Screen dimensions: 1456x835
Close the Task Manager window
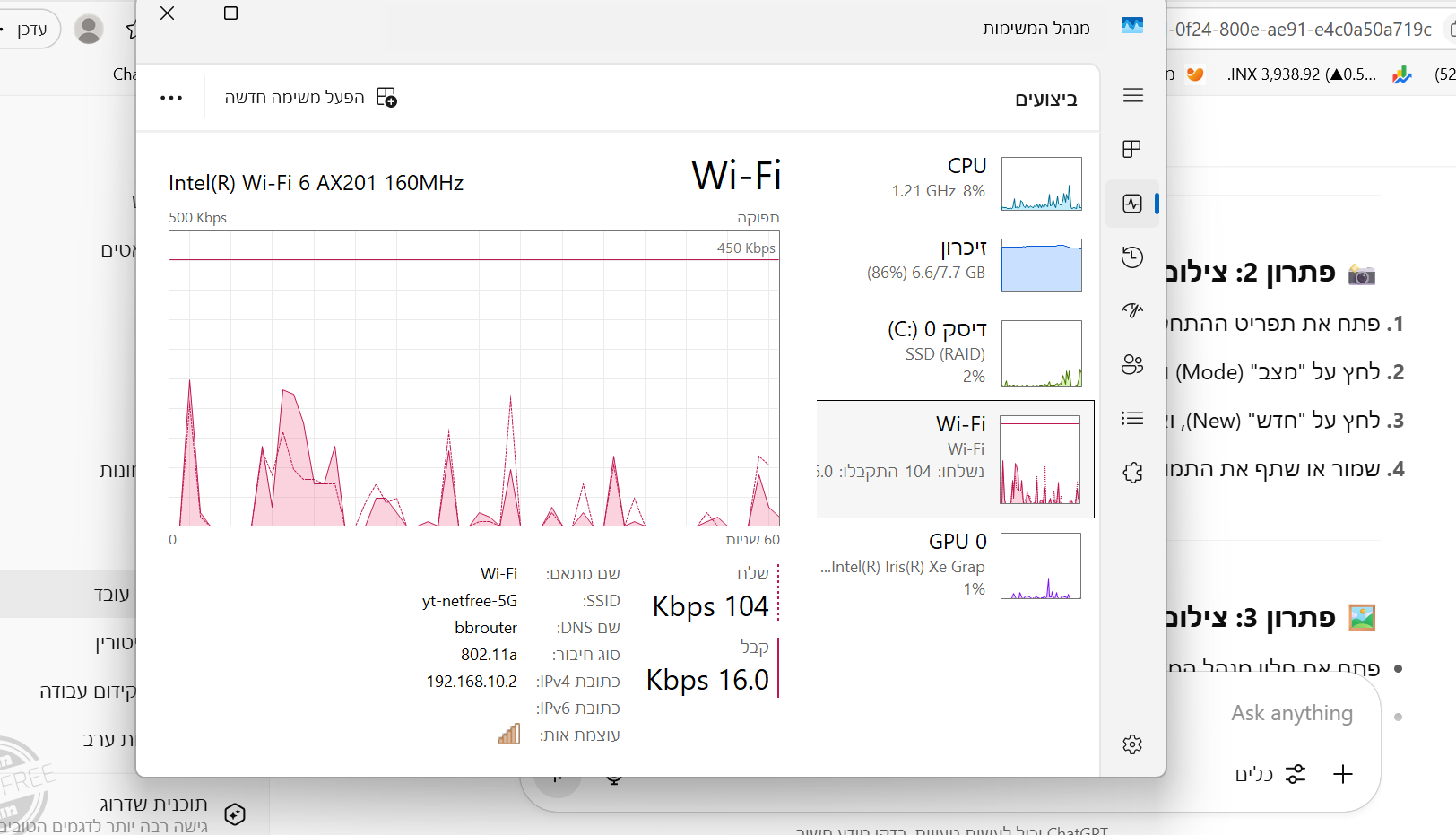[168, 13]
